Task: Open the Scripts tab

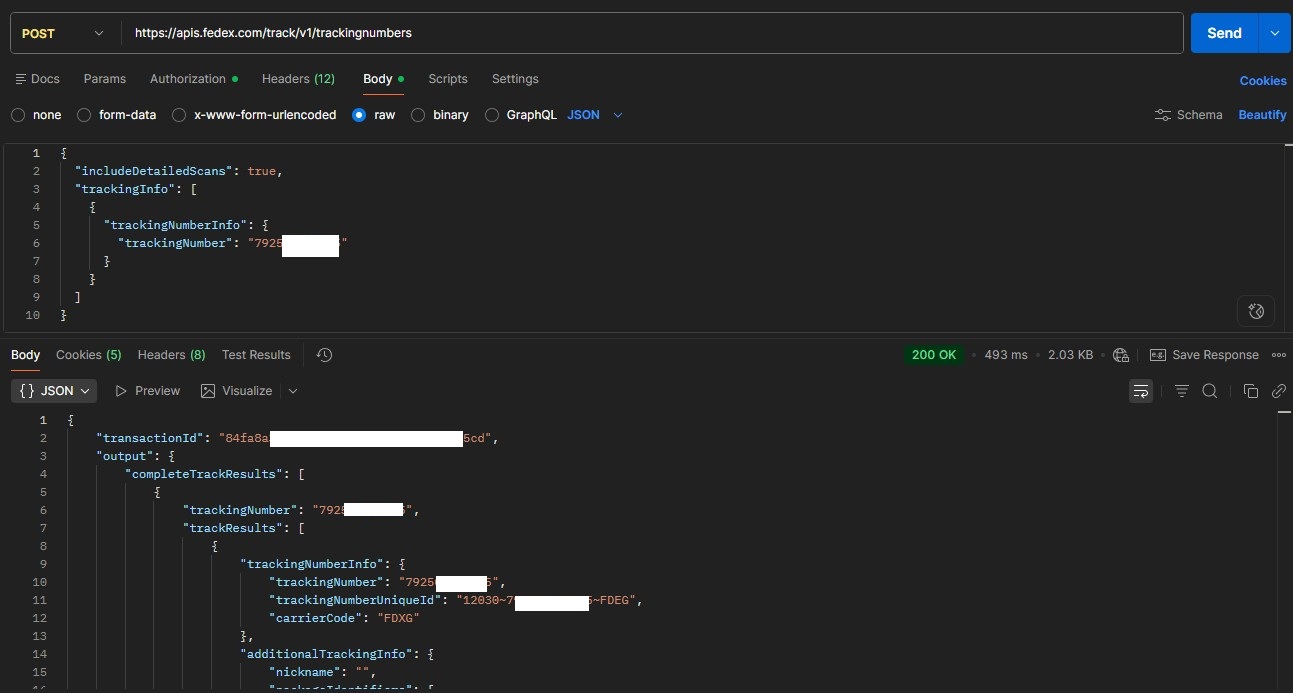Action: coord(448,79)
